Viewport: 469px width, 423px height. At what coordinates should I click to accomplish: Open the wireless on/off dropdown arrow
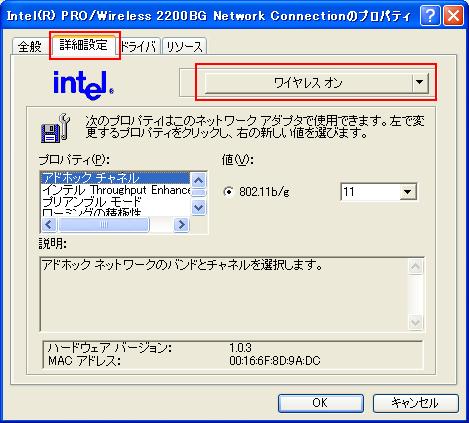click(x=419, y=82)
